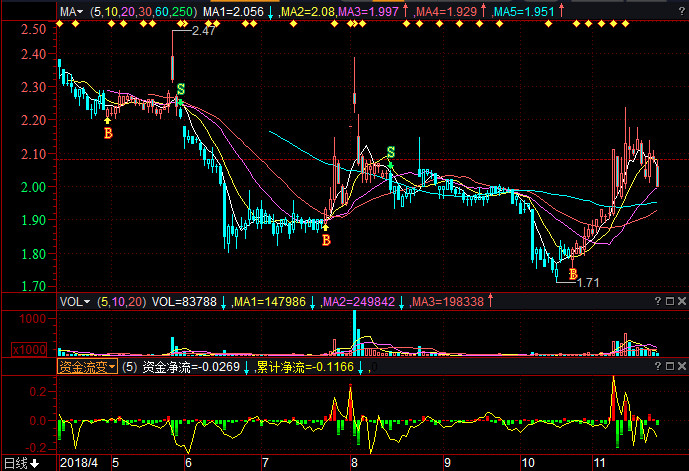Click the green S marker near 2.10 level
This screenshot has width=689, height=471.
point(391,152)
